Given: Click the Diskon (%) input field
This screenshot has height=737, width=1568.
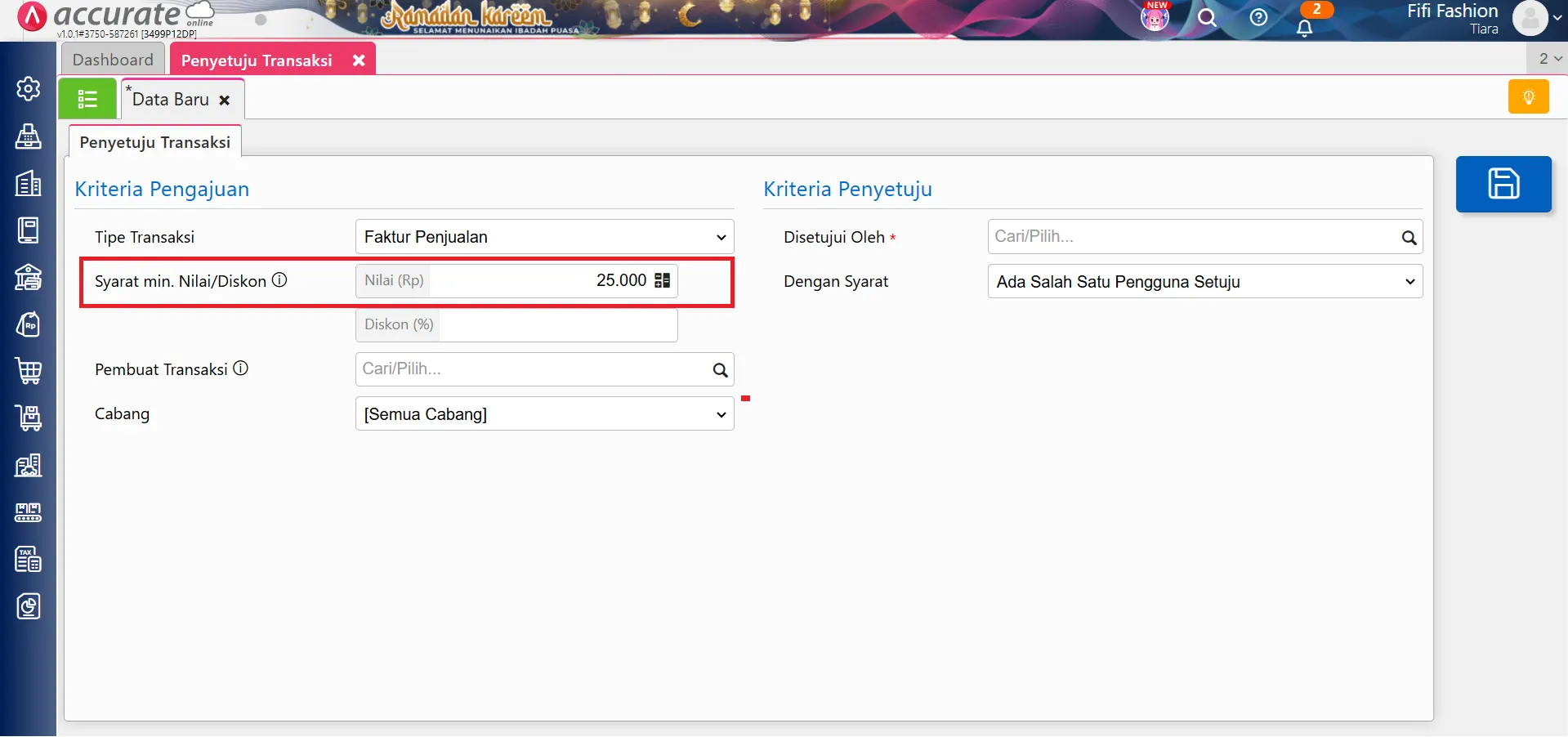Looking at the screenshot, I should point(557,325).
